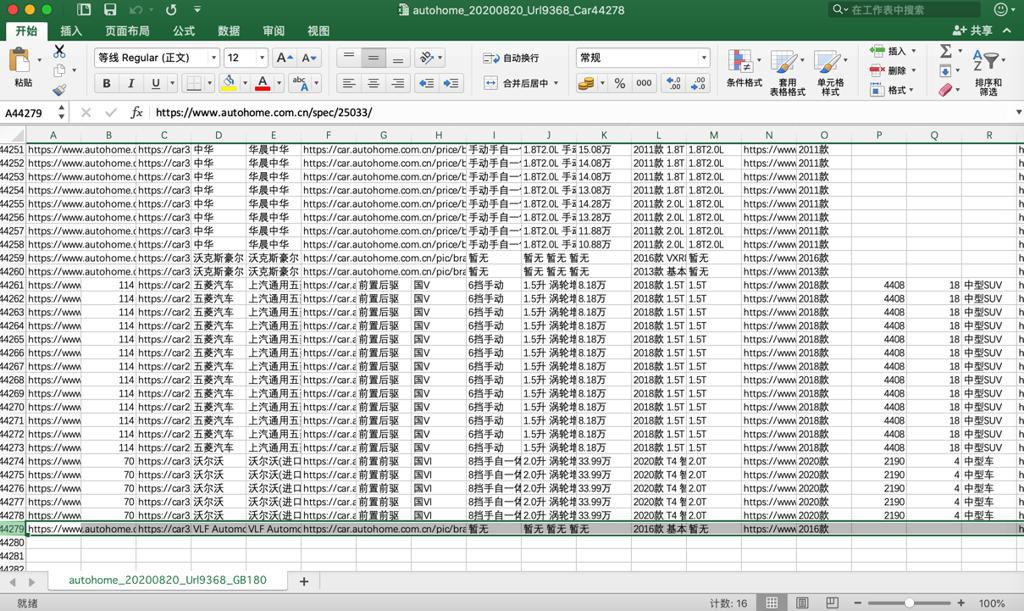Apply cell borders icon
1024x611 pixels.
click(194, 83)
